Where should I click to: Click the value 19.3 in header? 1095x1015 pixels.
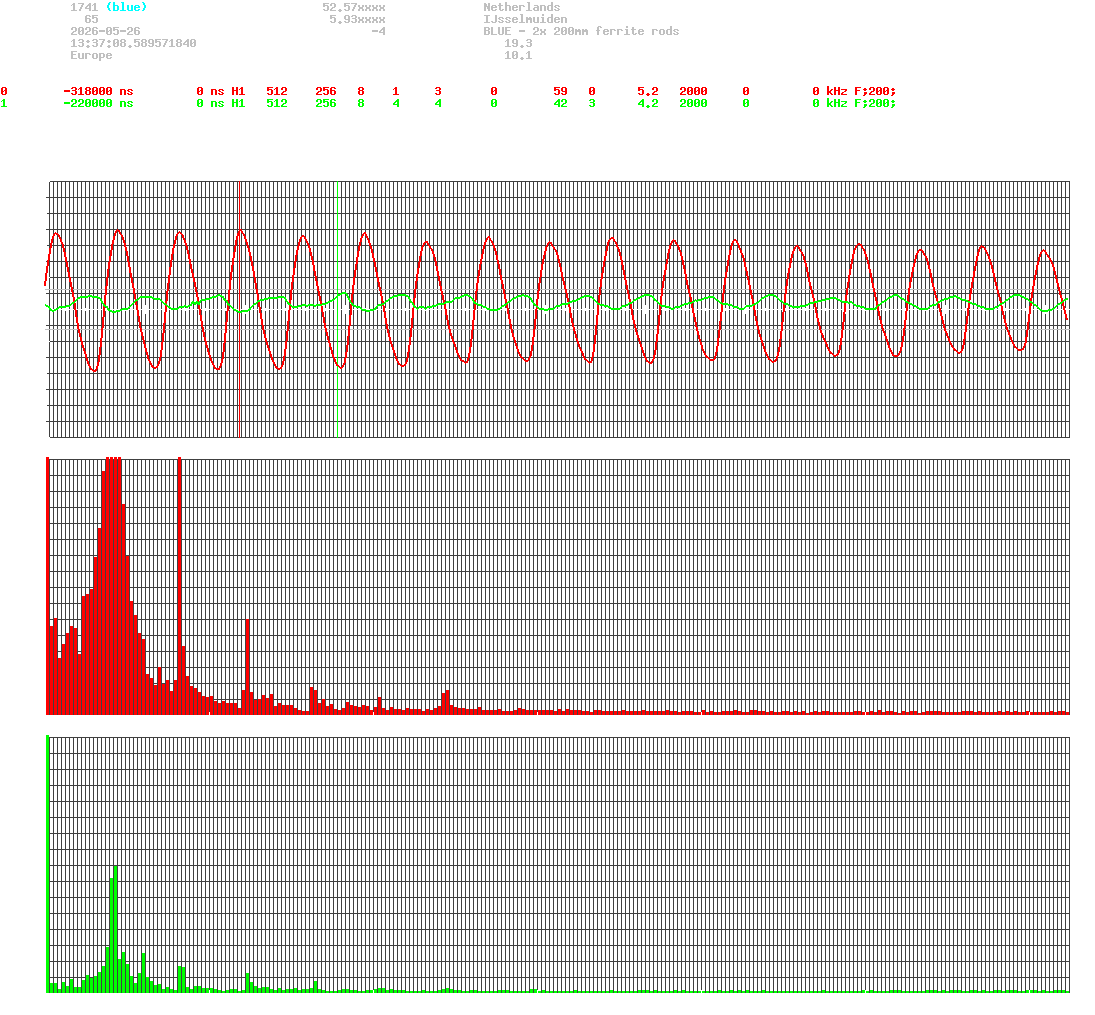517,43
